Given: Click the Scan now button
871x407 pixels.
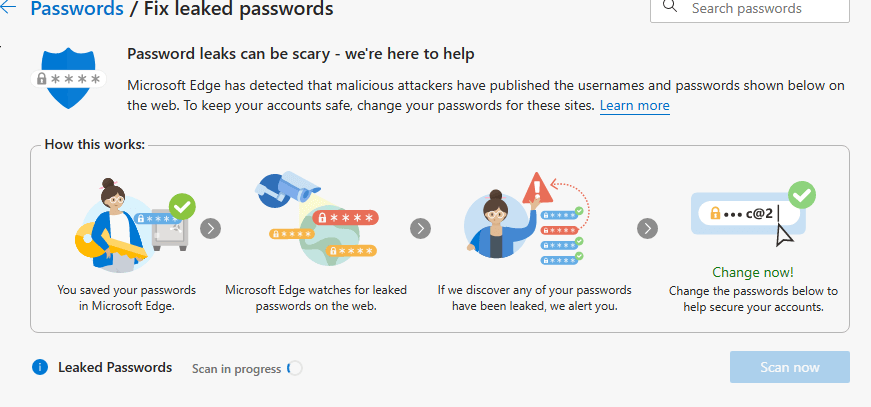Looking at the screenshot, I should (x=789, y=367).
